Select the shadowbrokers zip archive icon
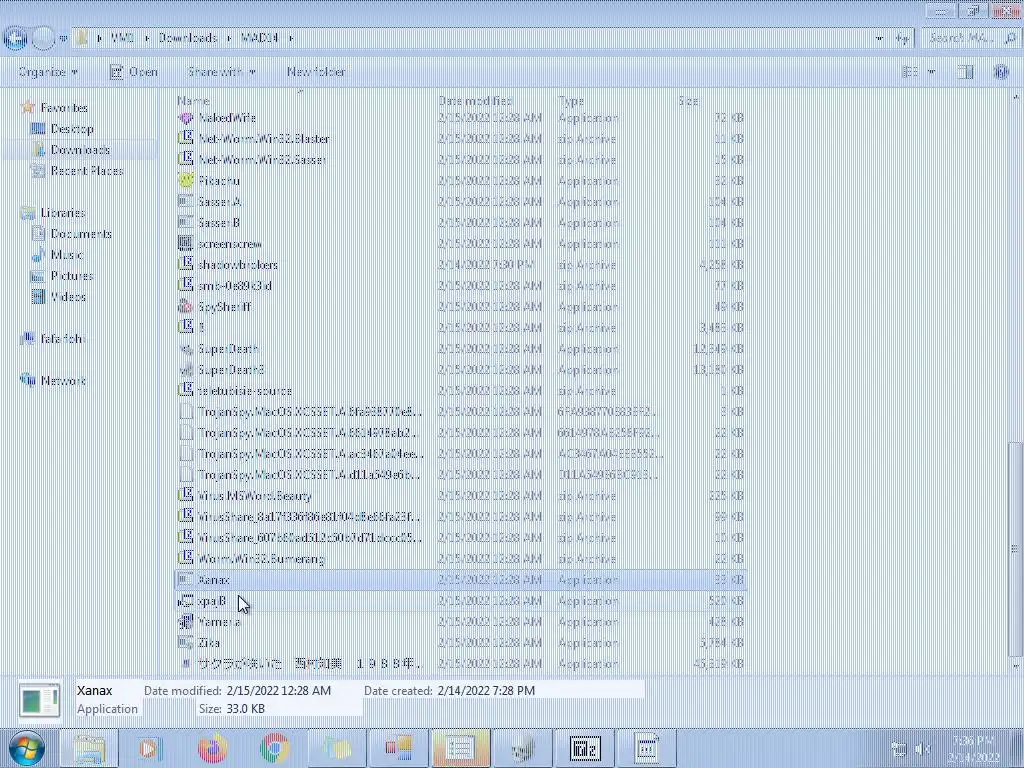This screenshot has width=1024, height=768. (186, 264)
